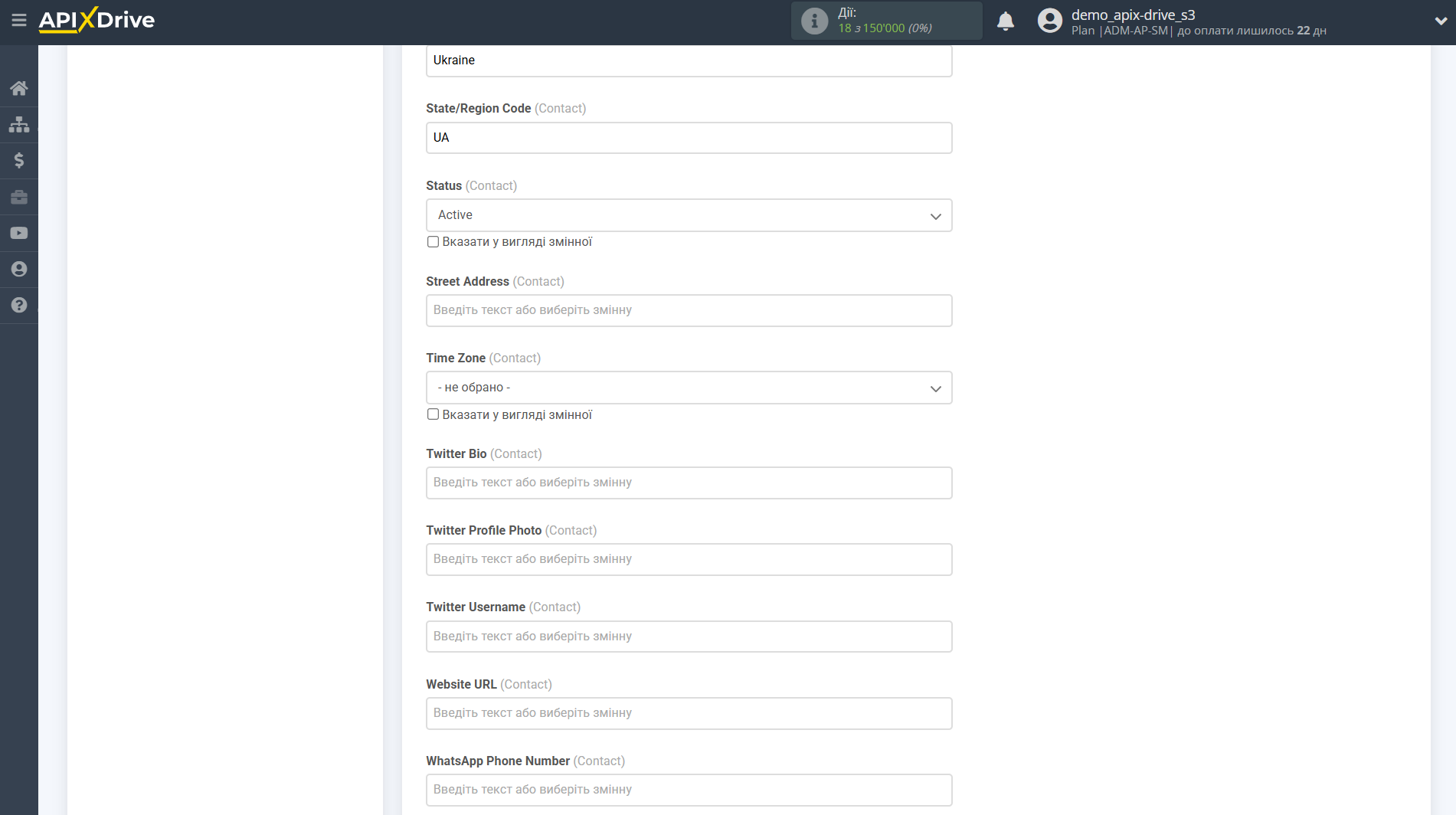Open profile user icon in sidebar

[x=19, y=269]
